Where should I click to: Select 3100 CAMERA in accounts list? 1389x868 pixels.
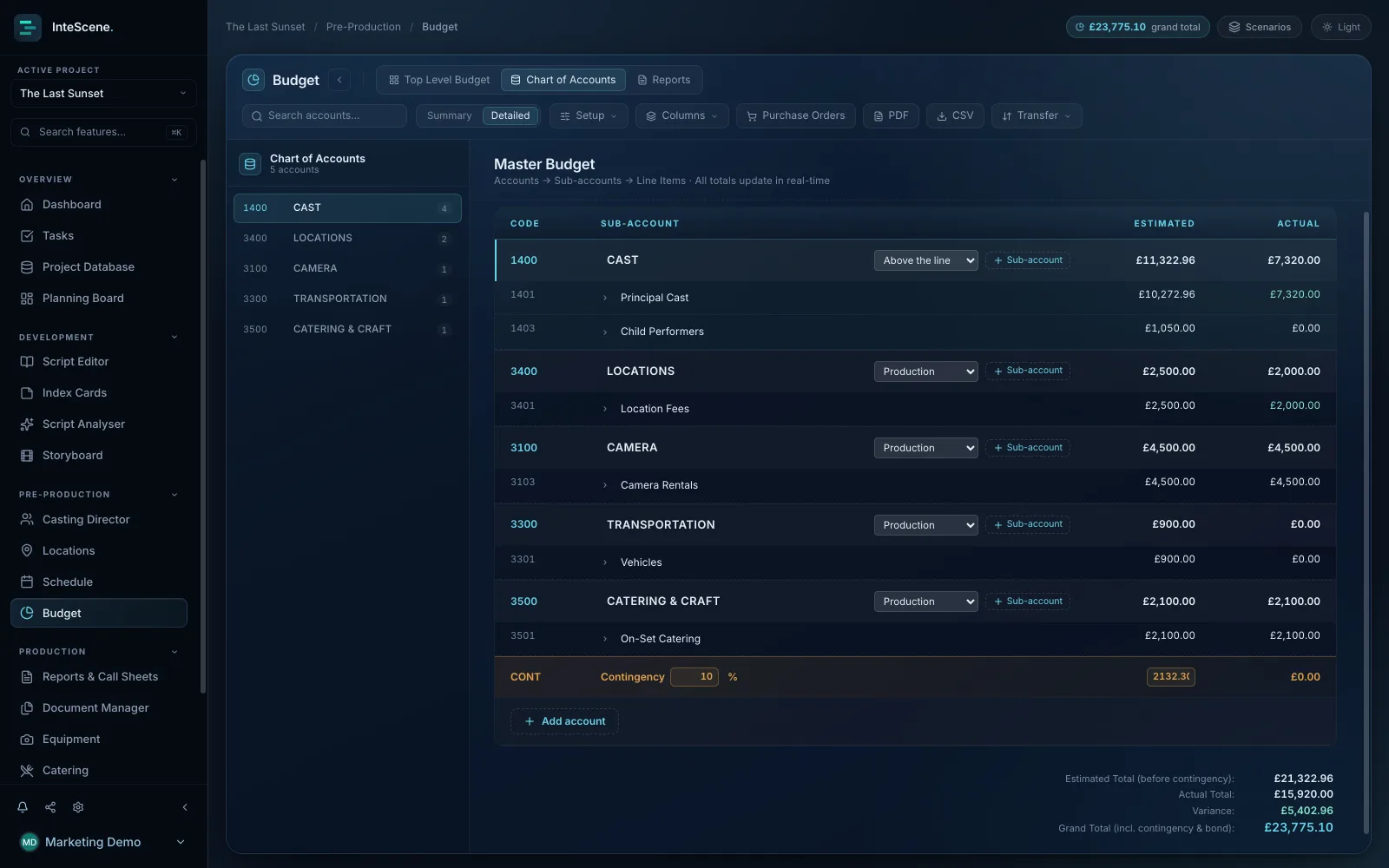click(347, 268)
